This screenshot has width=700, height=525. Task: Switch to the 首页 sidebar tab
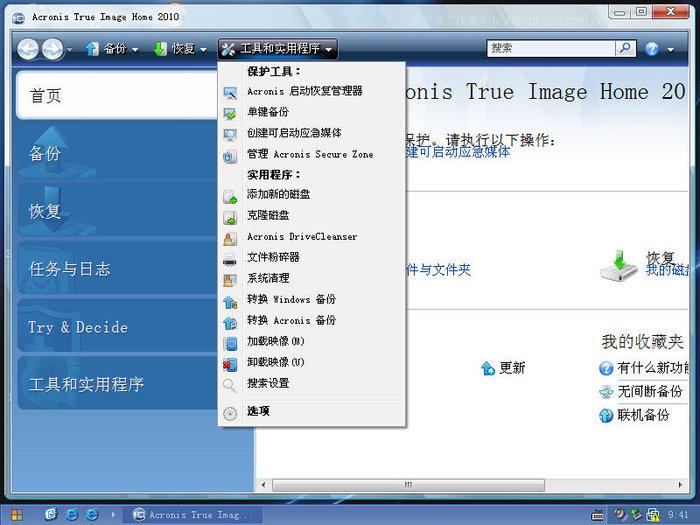(117, 95)
